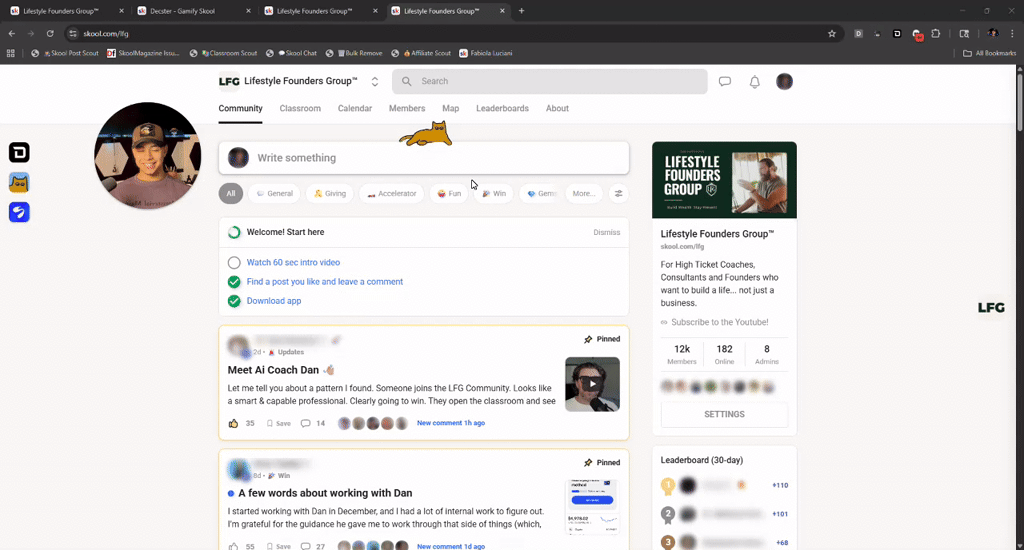
Task: Click the site info icon in address bar
Action: [x=72, y=33]
